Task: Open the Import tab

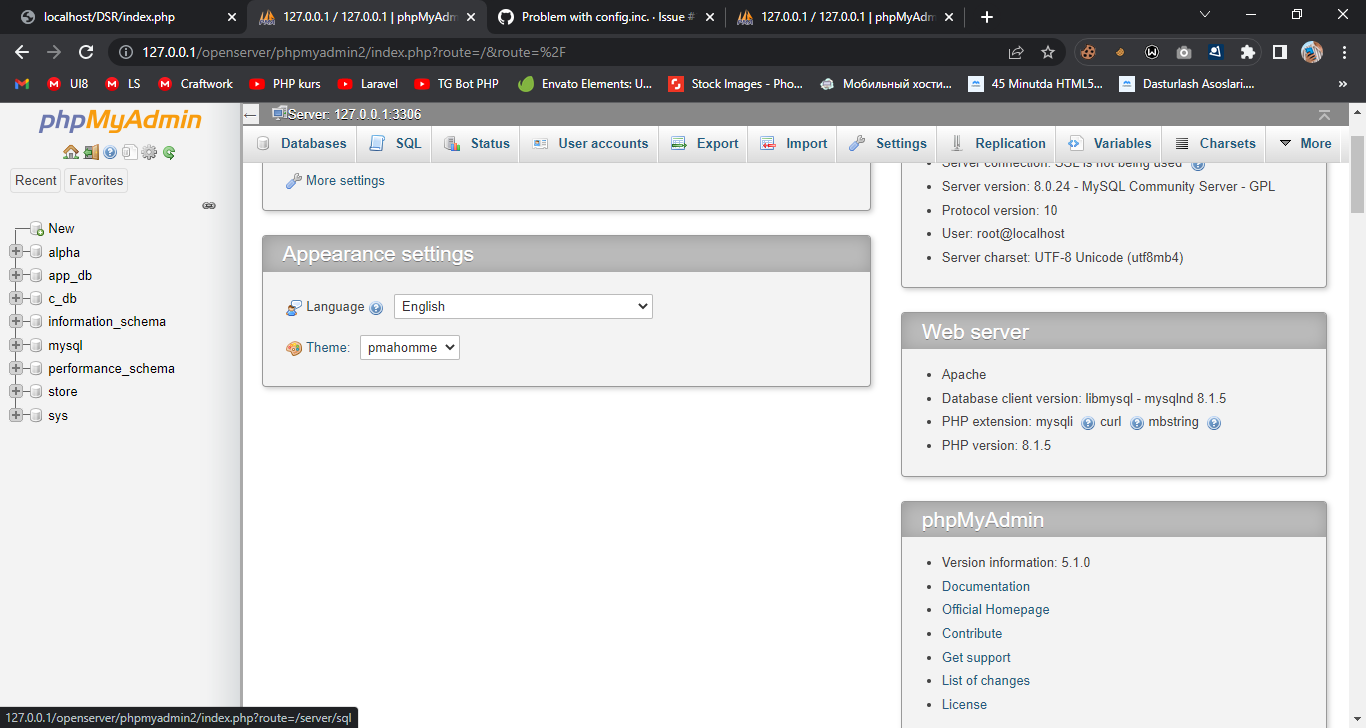Action: pos(793,143)
